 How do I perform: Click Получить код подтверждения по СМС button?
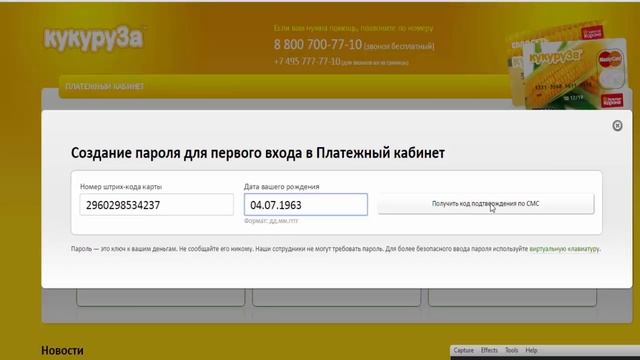coord(486,203)
